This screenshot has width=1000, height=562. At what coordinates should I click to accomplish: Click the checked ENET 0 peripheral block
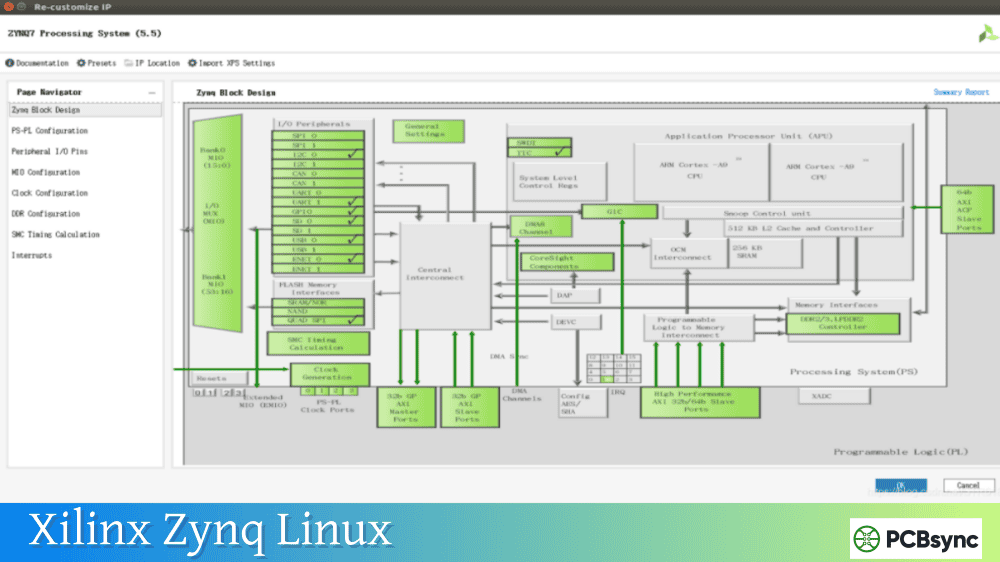point(318,260)
